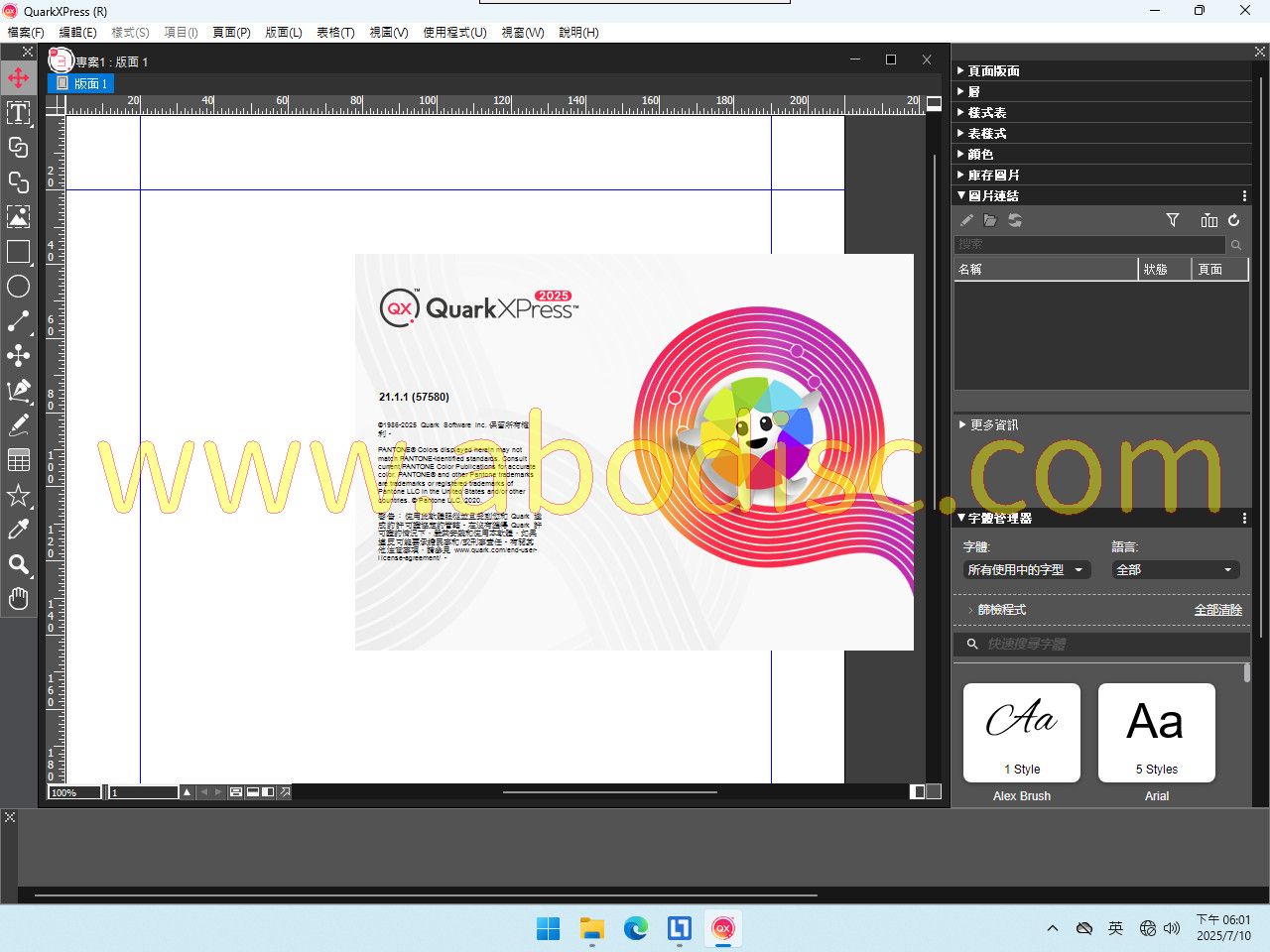Activate the Zoom magnifier tool
1270x952 pixels.
pyautogui.click(x=18, y=564)
